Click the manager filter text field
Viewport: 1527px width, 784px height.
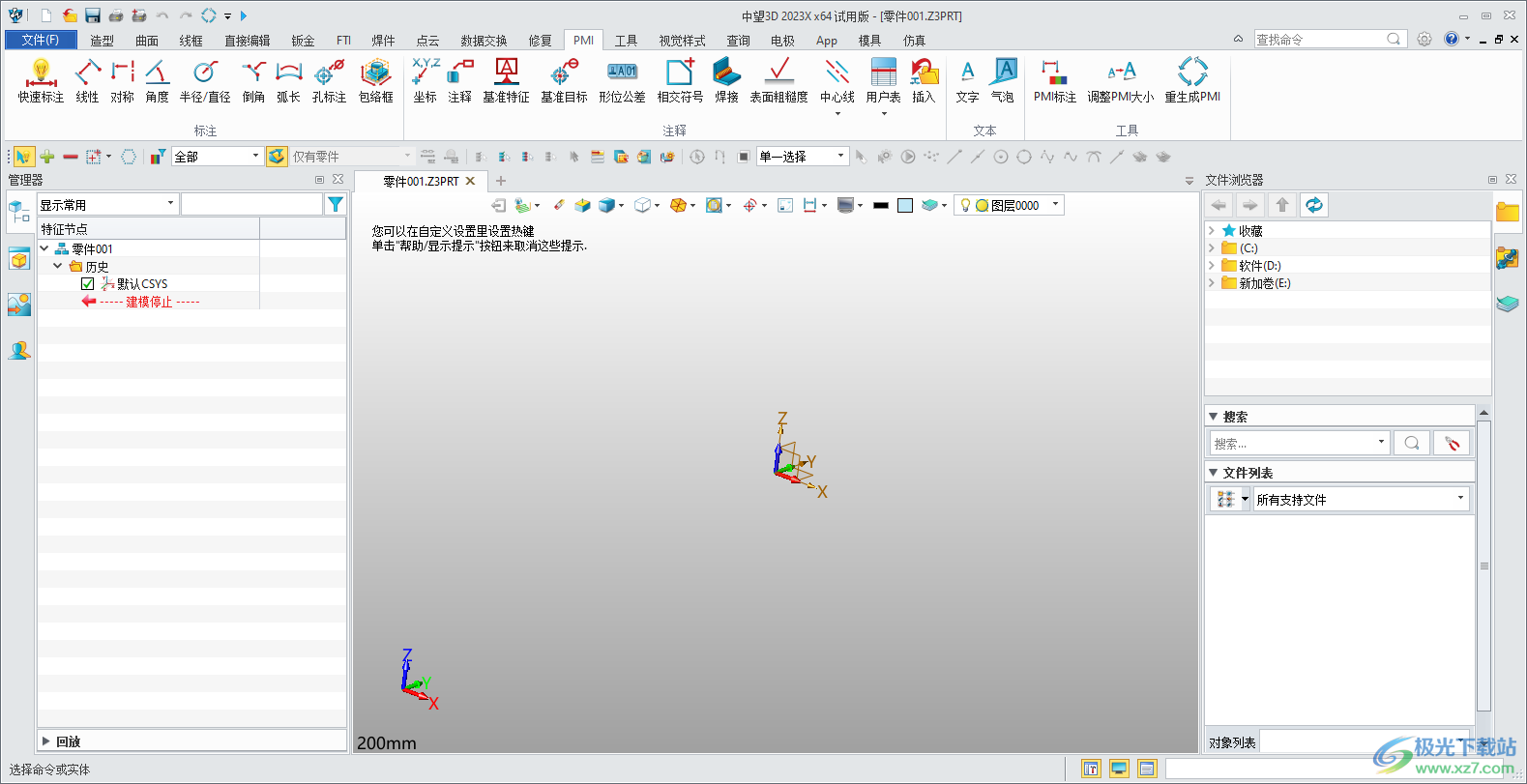coord(251,204)
